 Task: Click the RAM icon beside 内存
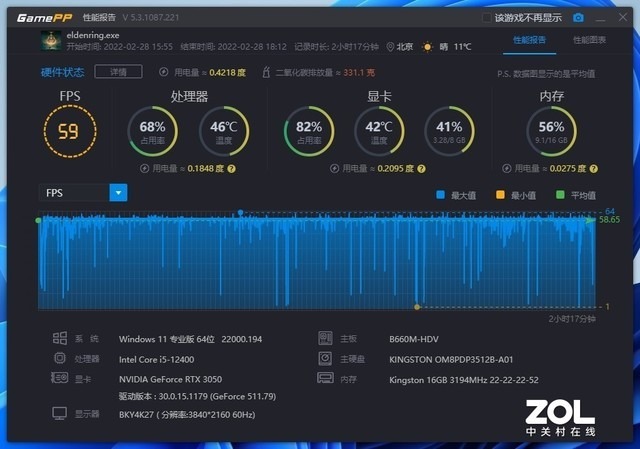click(x=325, y=378)
